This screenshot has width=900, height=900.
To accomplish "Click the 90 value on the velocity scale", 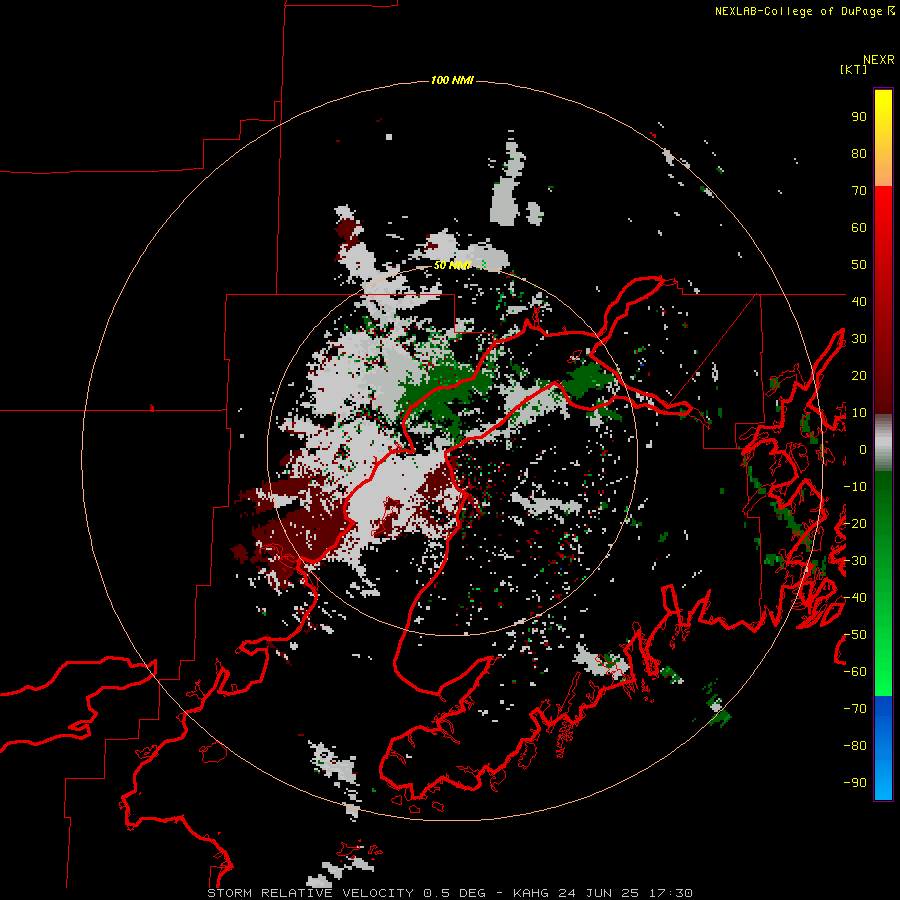I will coord(859,117).
